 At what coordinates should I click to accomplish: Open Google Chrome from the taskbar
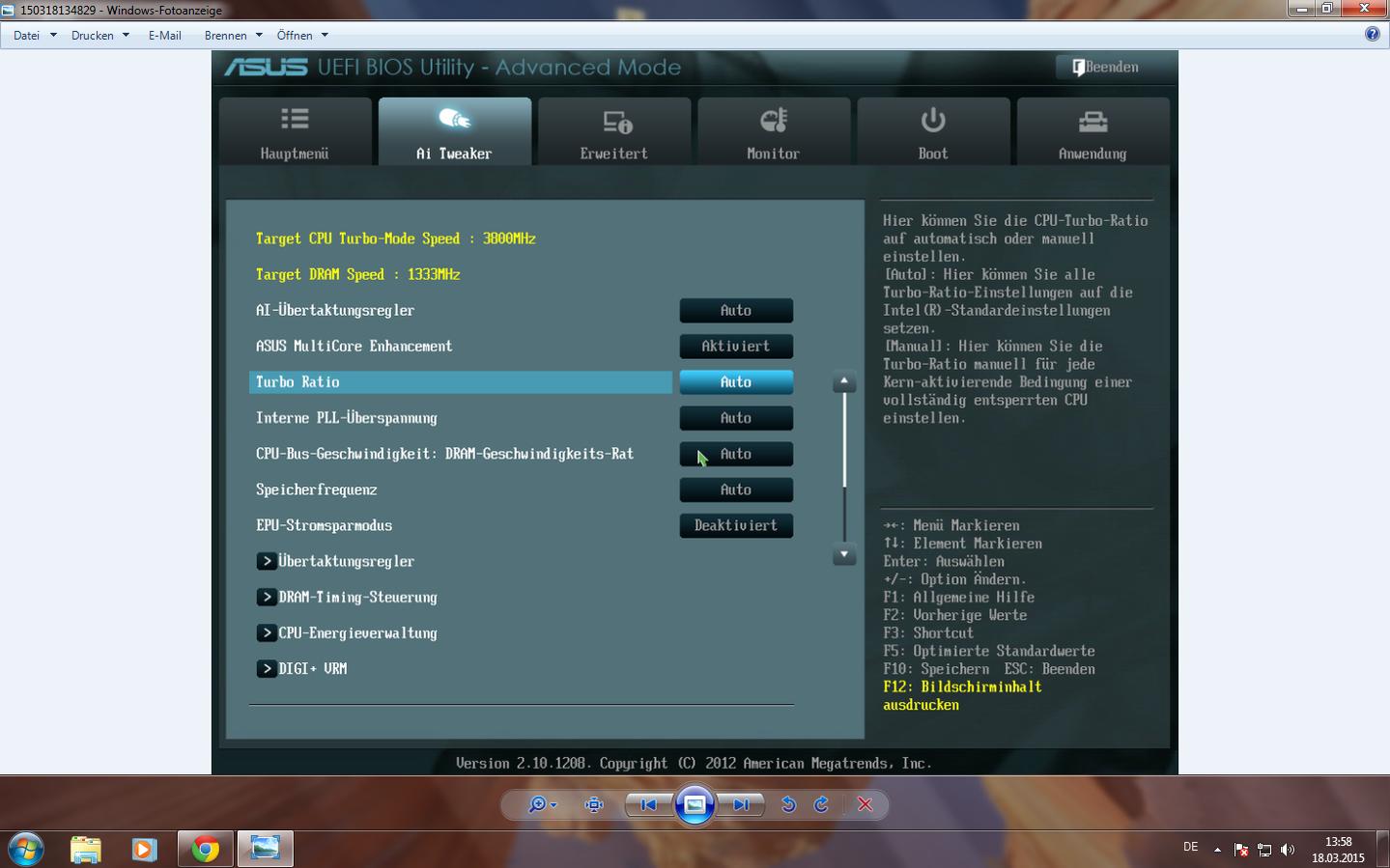[x=205, y=849]
